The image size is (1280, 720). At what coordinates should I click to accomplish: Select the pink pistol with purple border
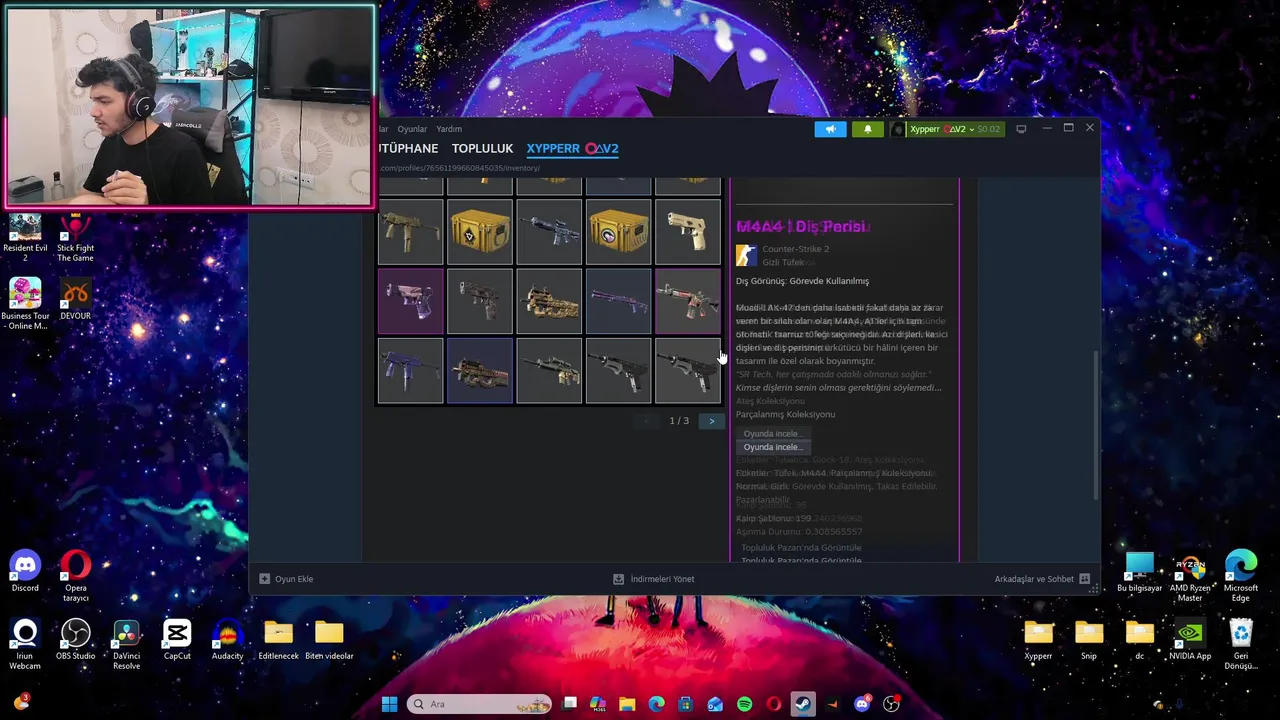[x=411, y=301]
